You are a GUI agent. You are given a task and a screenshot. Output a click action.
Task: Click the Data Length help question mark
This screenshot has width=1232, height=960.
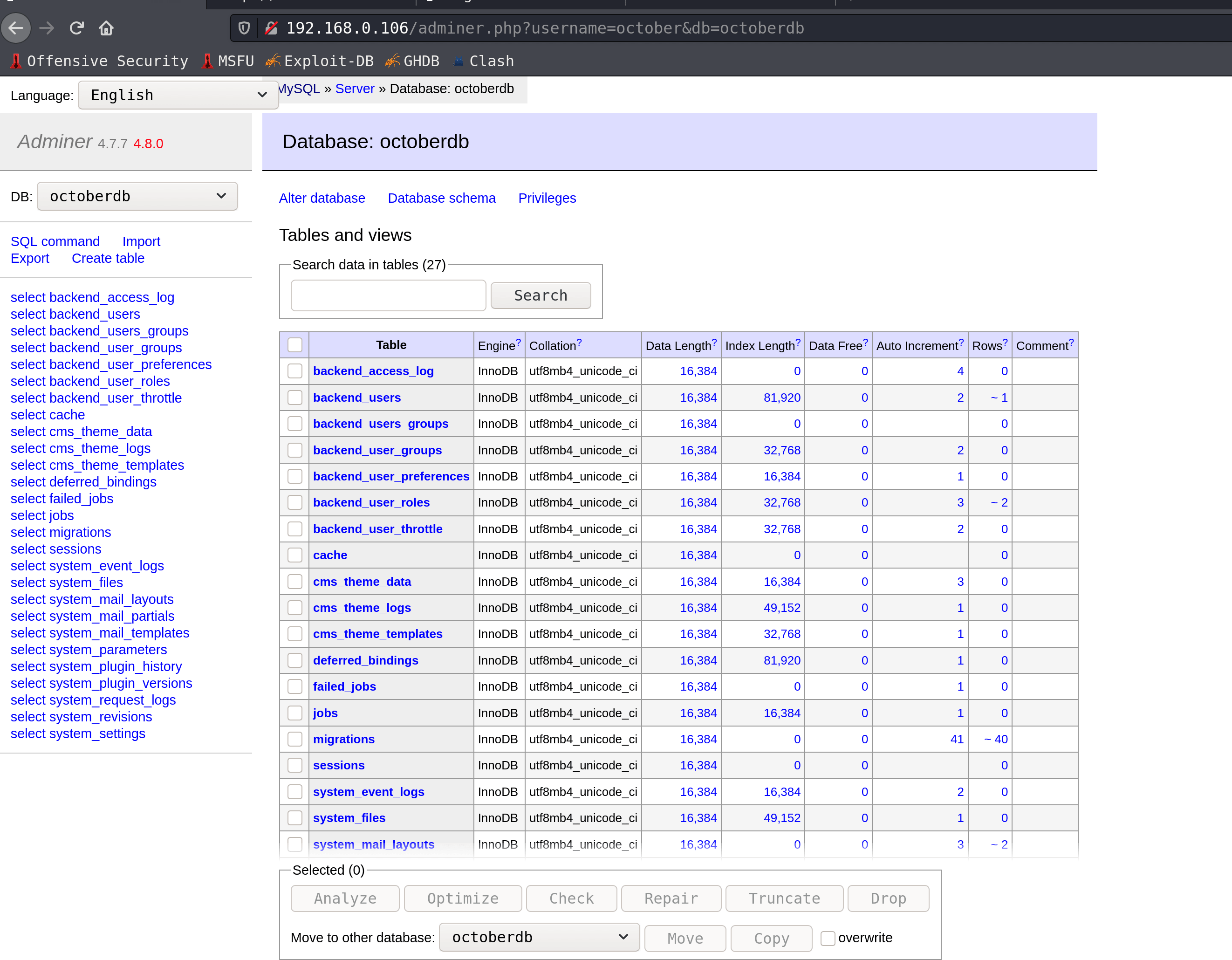click(714, 342)
